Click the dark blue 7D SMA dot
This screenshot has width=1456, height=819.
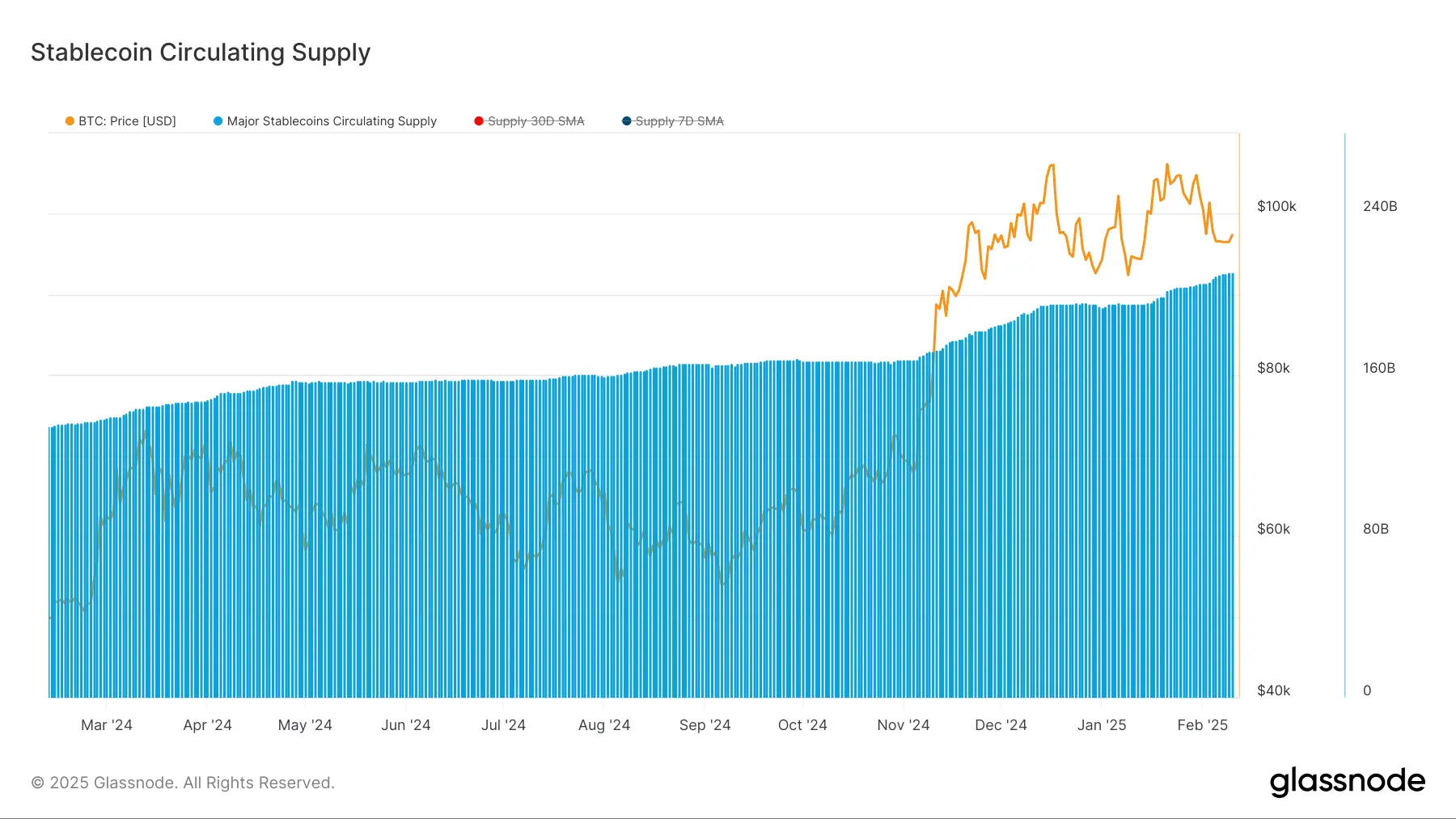[x=626, y=121]
